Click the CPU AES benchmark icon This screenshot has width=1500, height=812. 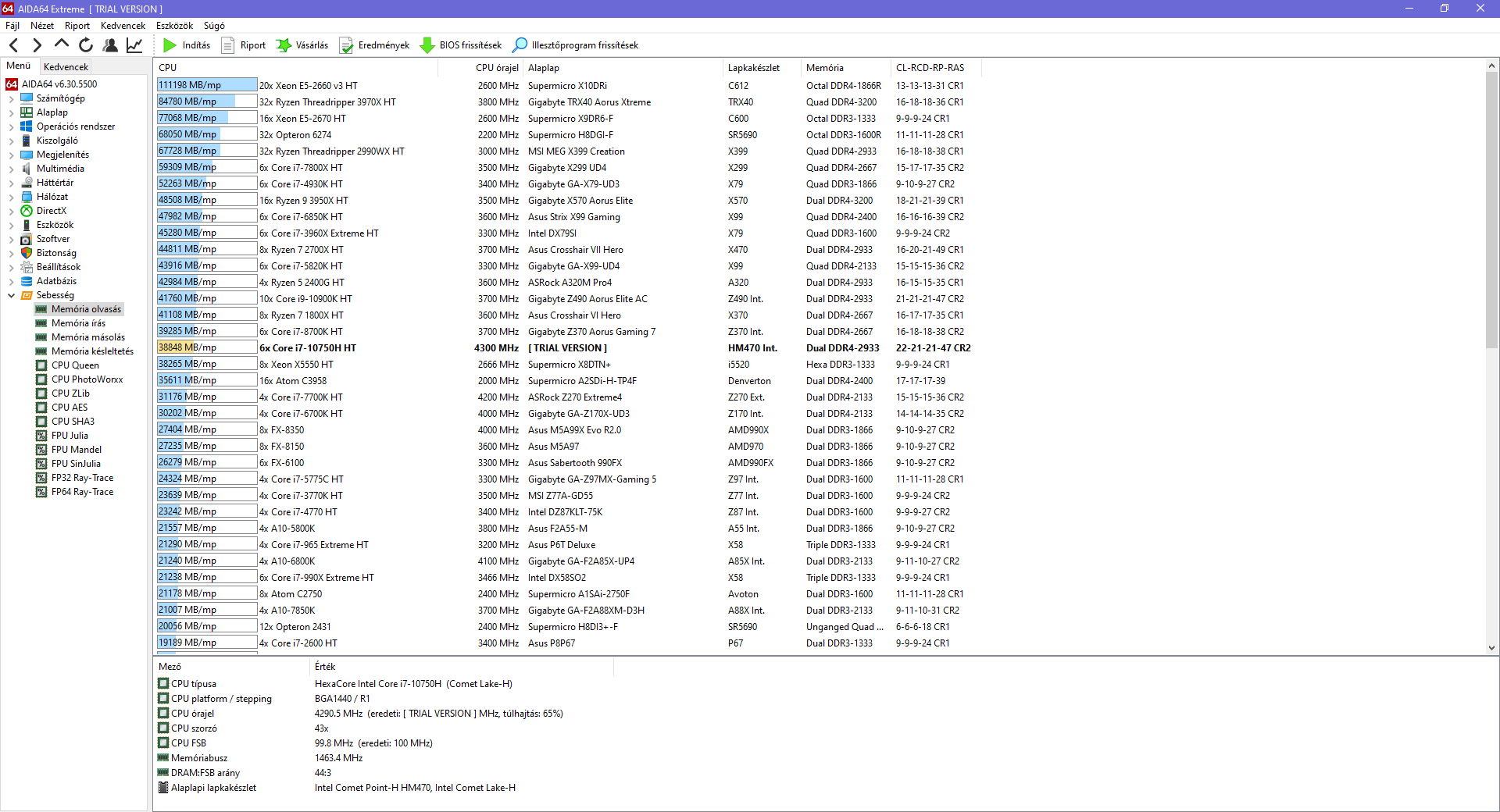click(x=41, y=408)
